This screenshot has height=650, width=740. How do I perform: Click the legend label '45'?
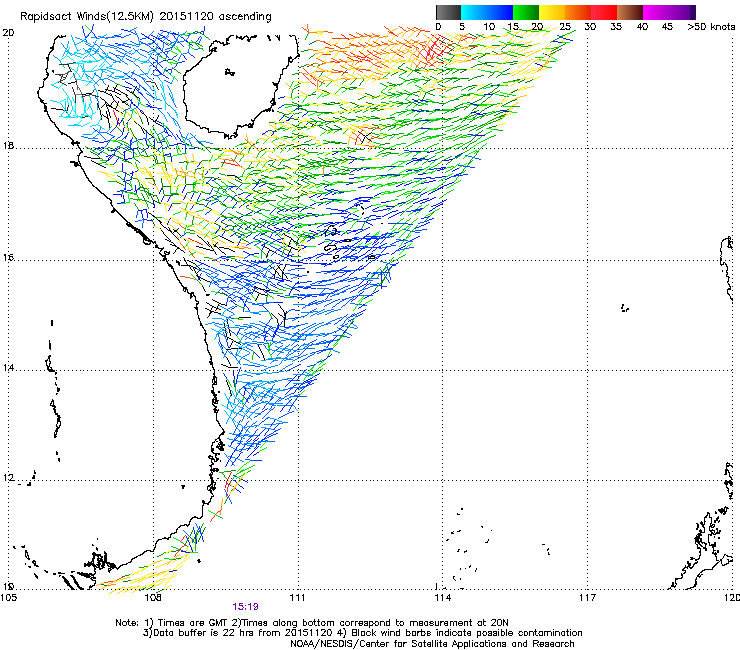pyautogui.click(x=667, y=27)
